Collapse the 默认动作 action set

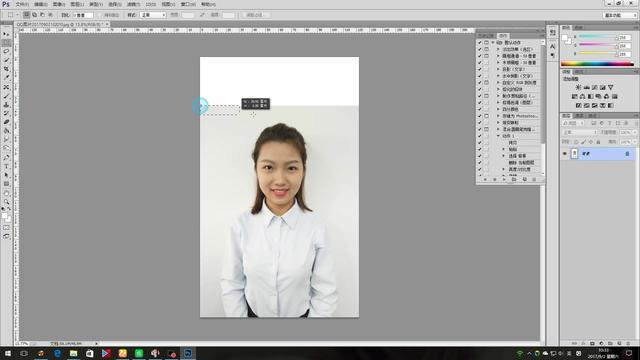tap(493, 42)
